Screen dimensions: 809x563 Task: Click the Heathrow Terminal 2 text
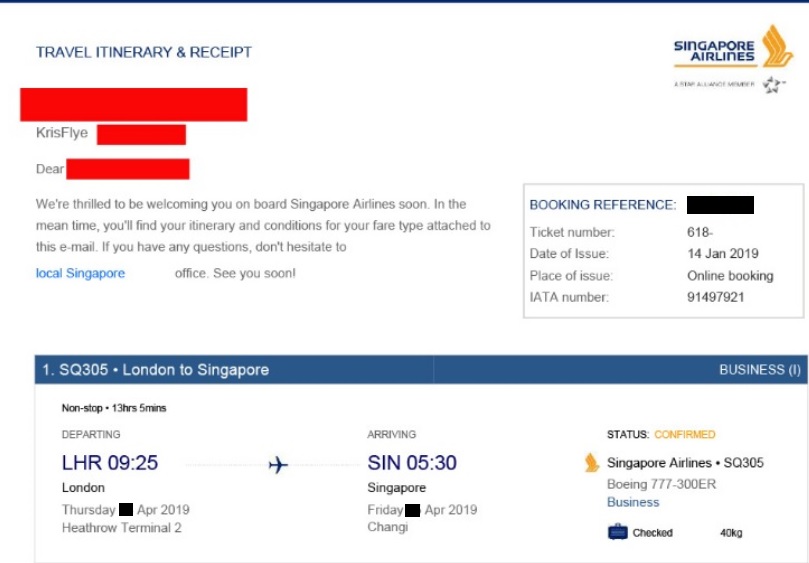[x=122, y=527]
